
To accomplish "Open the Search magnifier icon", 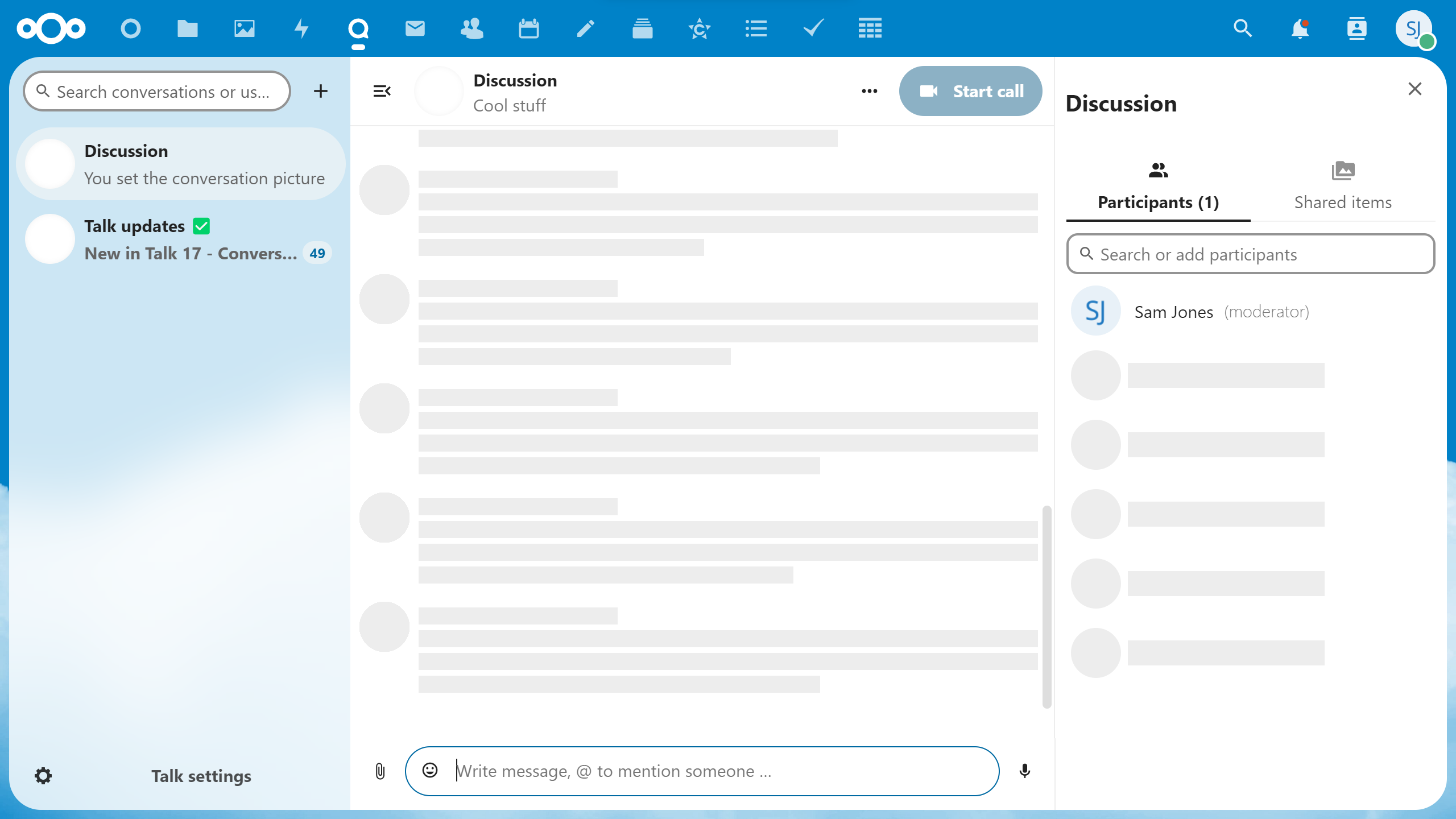I will point(1244,28).
